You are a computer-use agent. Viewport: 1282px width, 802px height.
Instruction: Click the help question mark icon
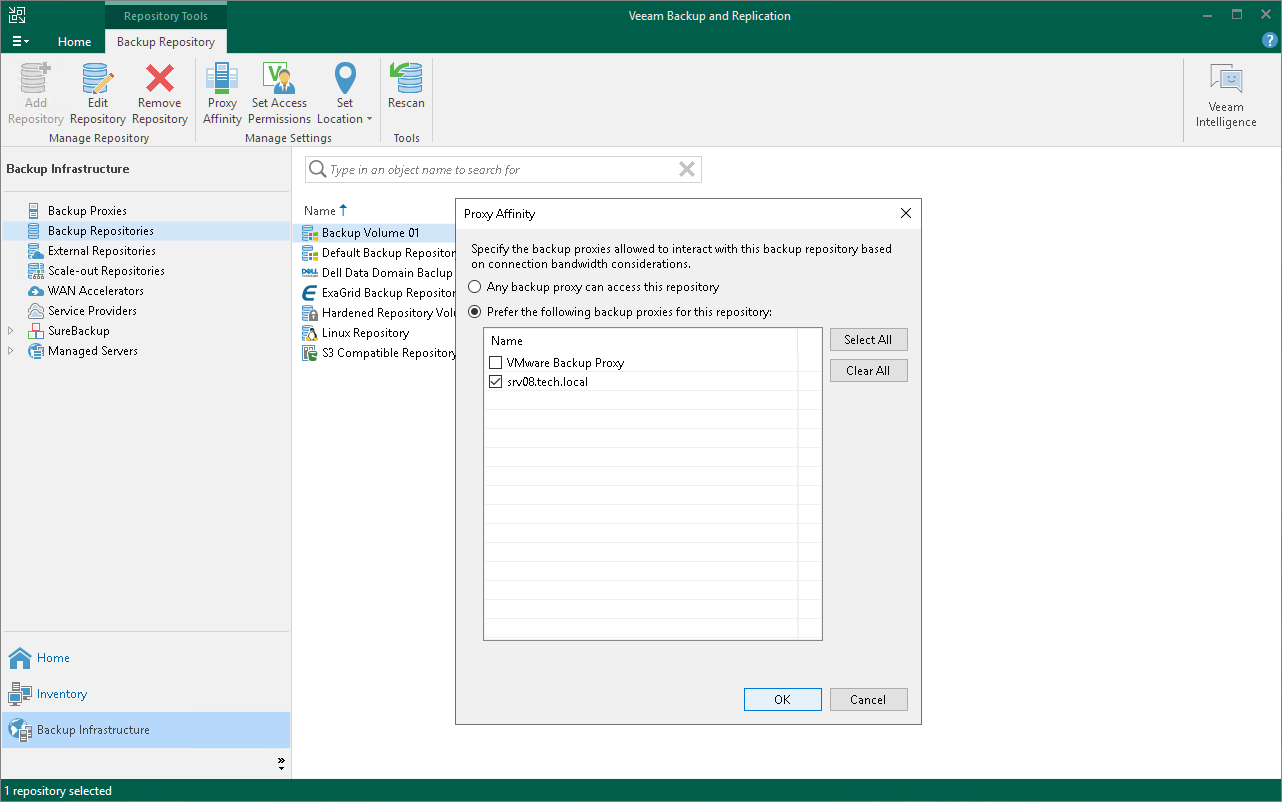point(1270,40)
